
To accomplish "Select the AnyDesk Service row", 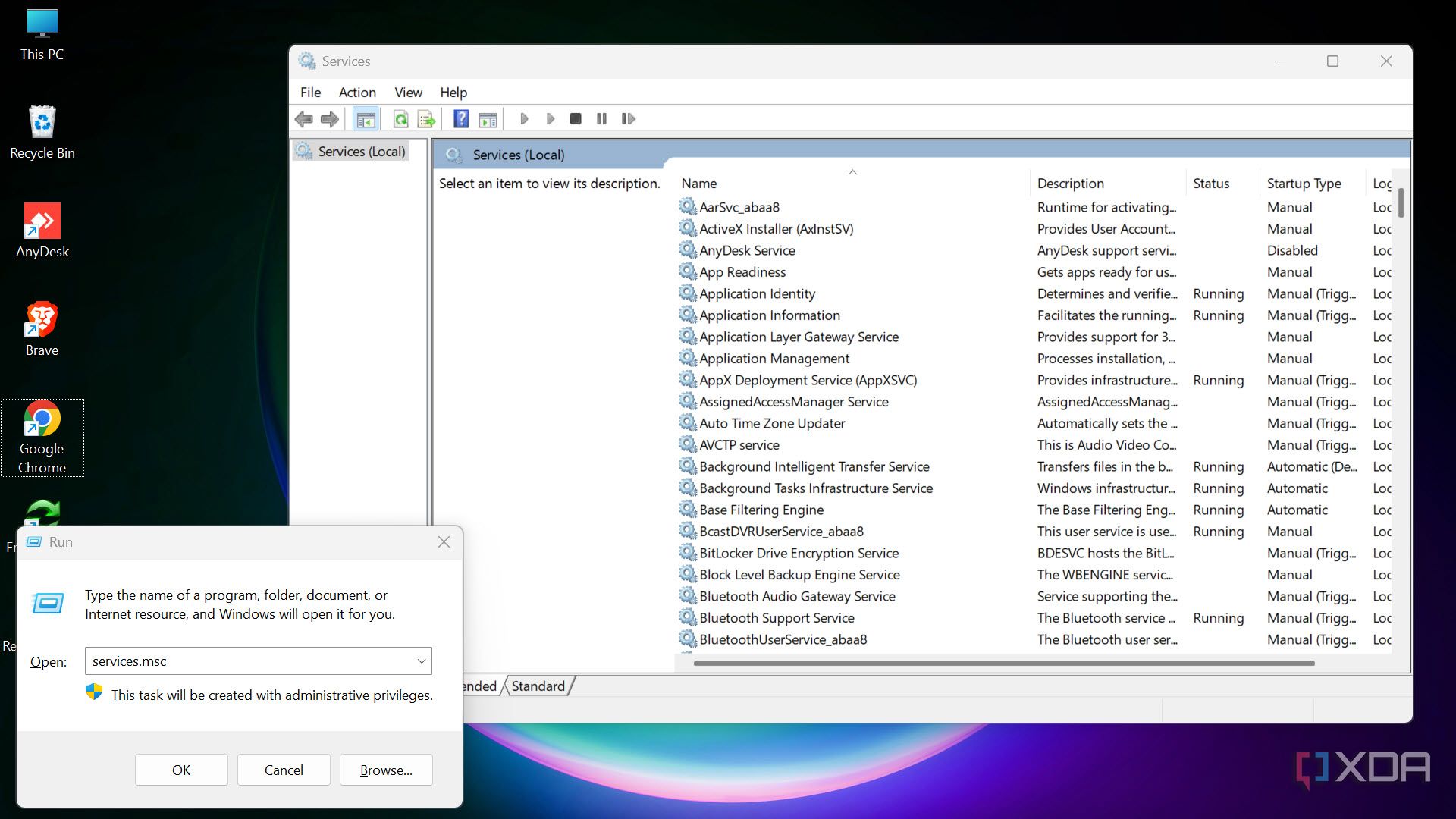I will 747,251.
